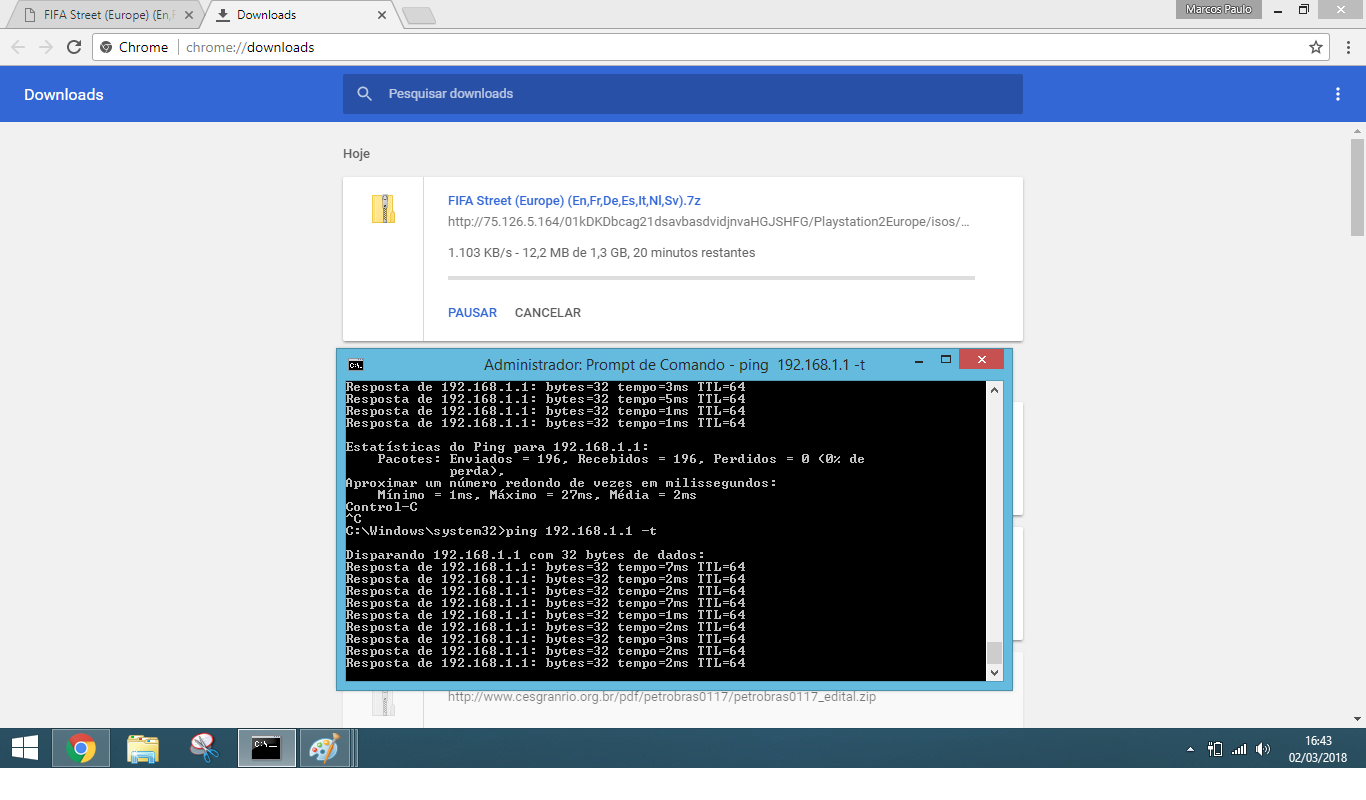The height and width of the screenshot is (800, 1366).
Task: Open a new Chrome tab
Action: point(418,15)
